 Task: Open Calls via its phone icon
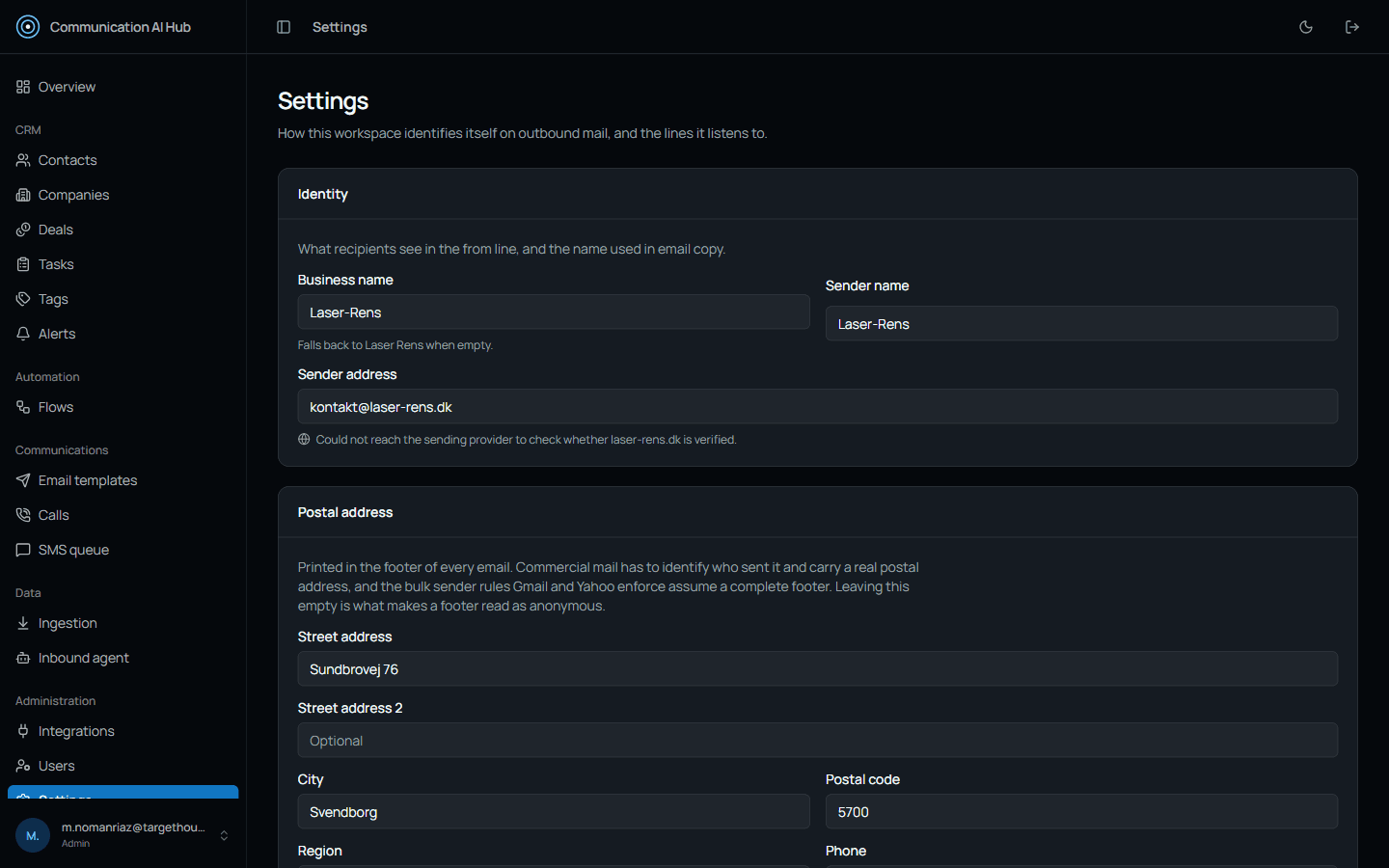tap(23, 515)
